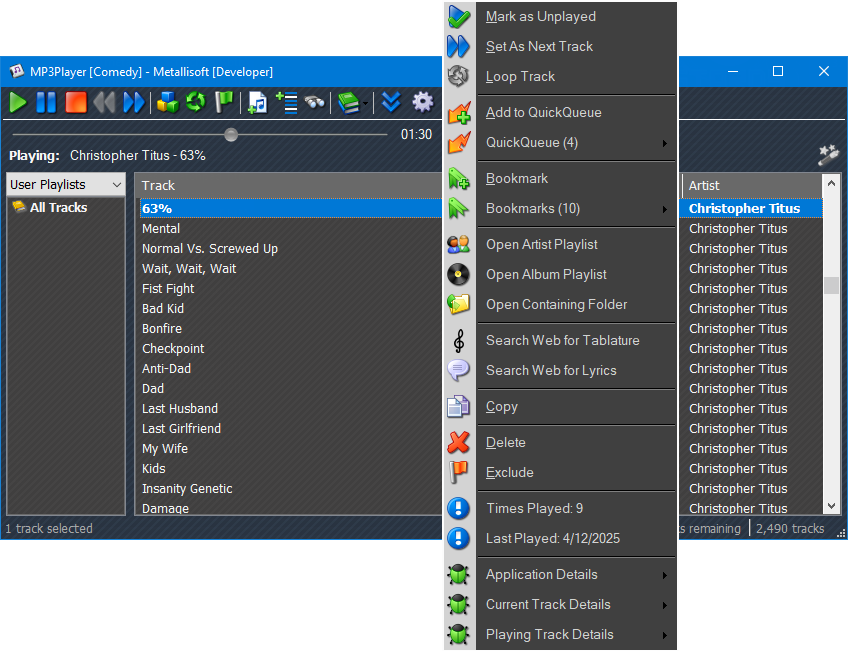Select the track named Bonfire
848x652 pixels.
(x=161, y=329)
